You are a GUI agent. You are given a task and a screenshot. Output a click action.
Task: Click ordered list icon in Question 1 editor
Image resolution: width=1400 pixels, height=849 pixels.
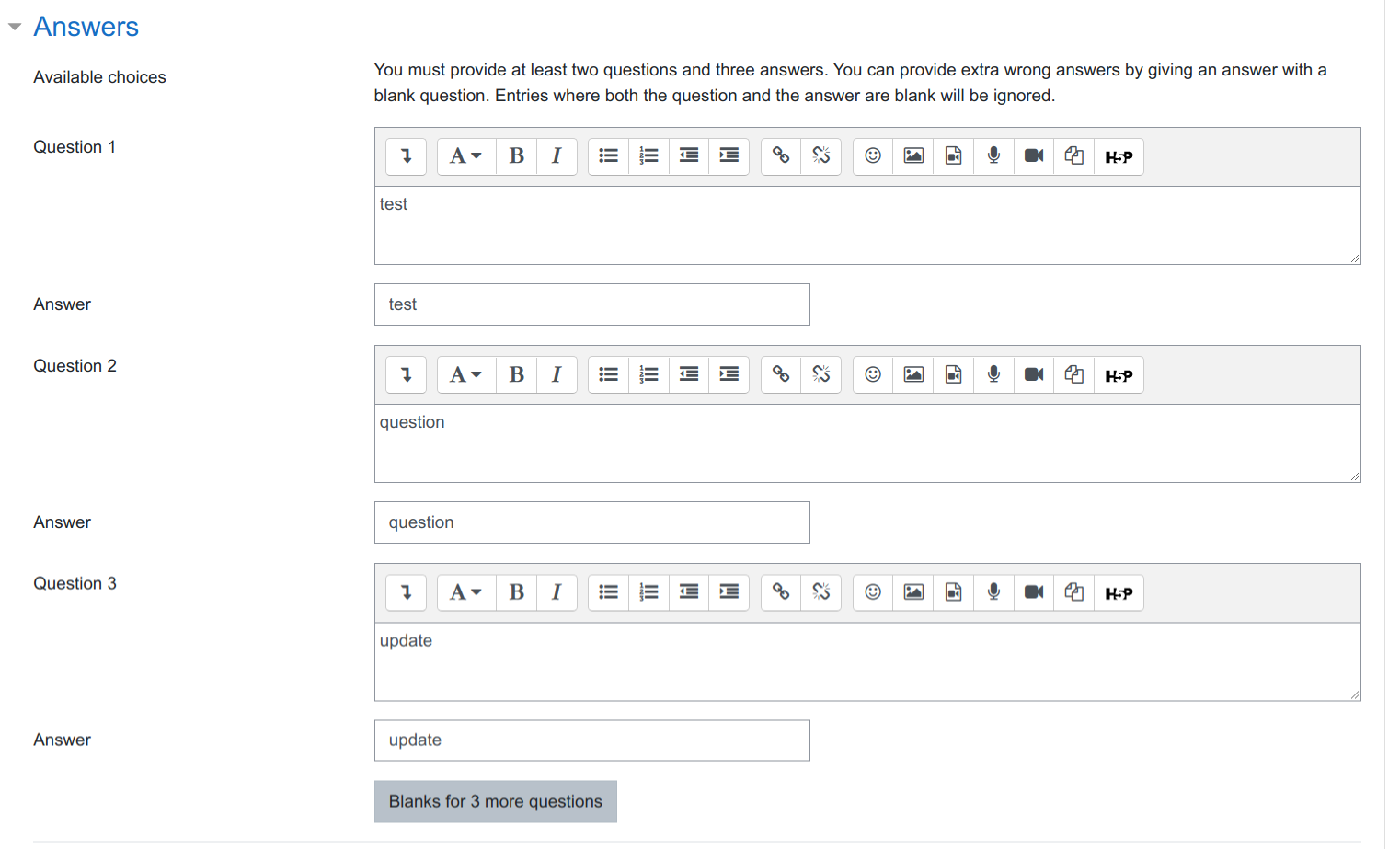point(648,156)
